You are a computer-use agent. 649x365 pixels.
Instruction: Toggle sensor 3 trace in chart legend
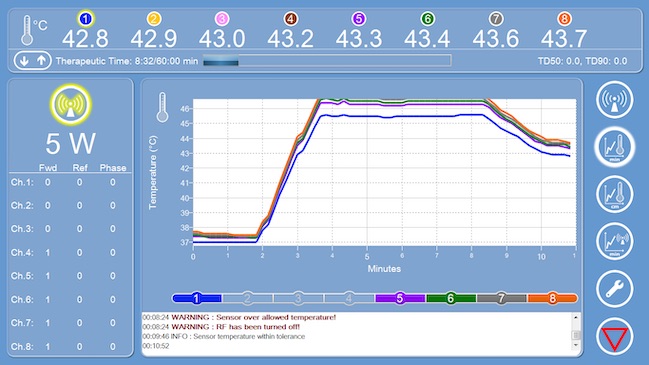click(x=298, y=298)
